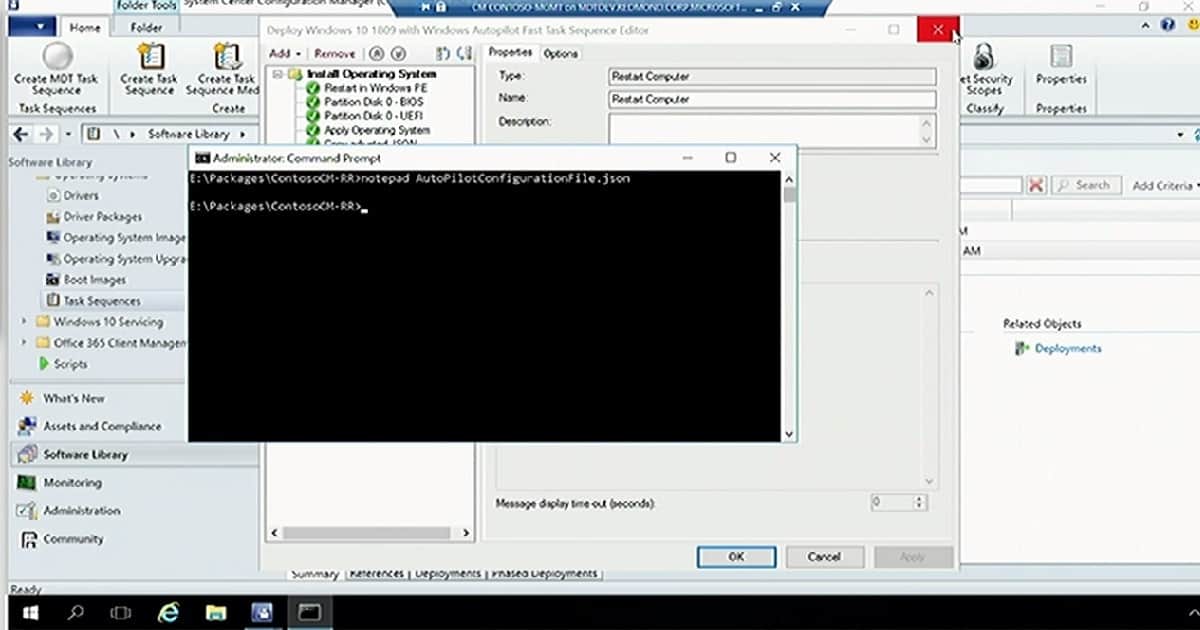Launch Internet Explorer from taskbar
1200x630 pixels.
point(169,610)
